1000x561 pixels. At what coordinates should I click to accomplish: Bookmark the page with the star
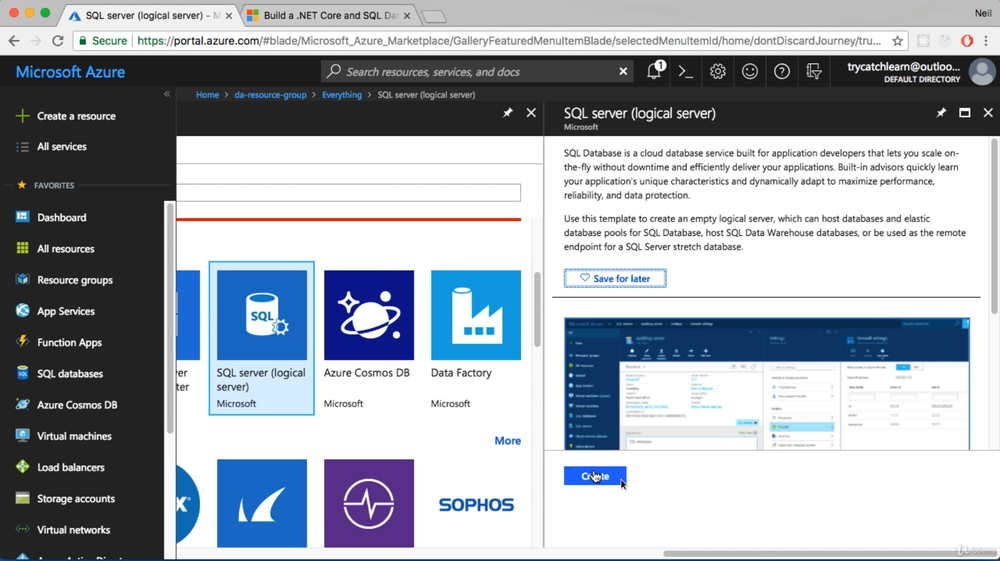pos(897,41)
